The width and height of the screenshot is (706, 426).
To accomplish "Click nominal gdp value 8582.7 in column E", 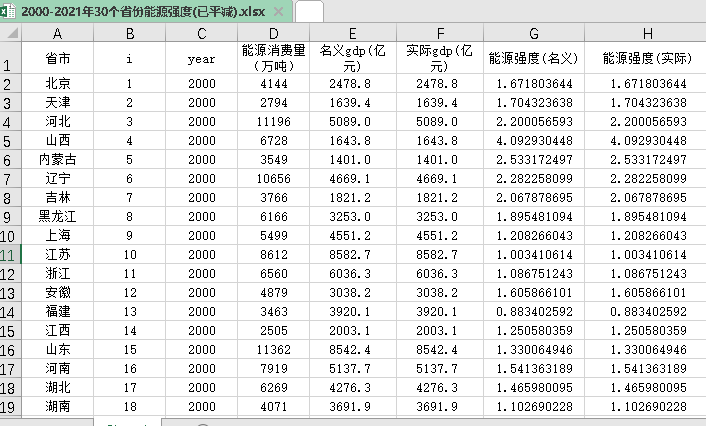I will click(353, 254).
